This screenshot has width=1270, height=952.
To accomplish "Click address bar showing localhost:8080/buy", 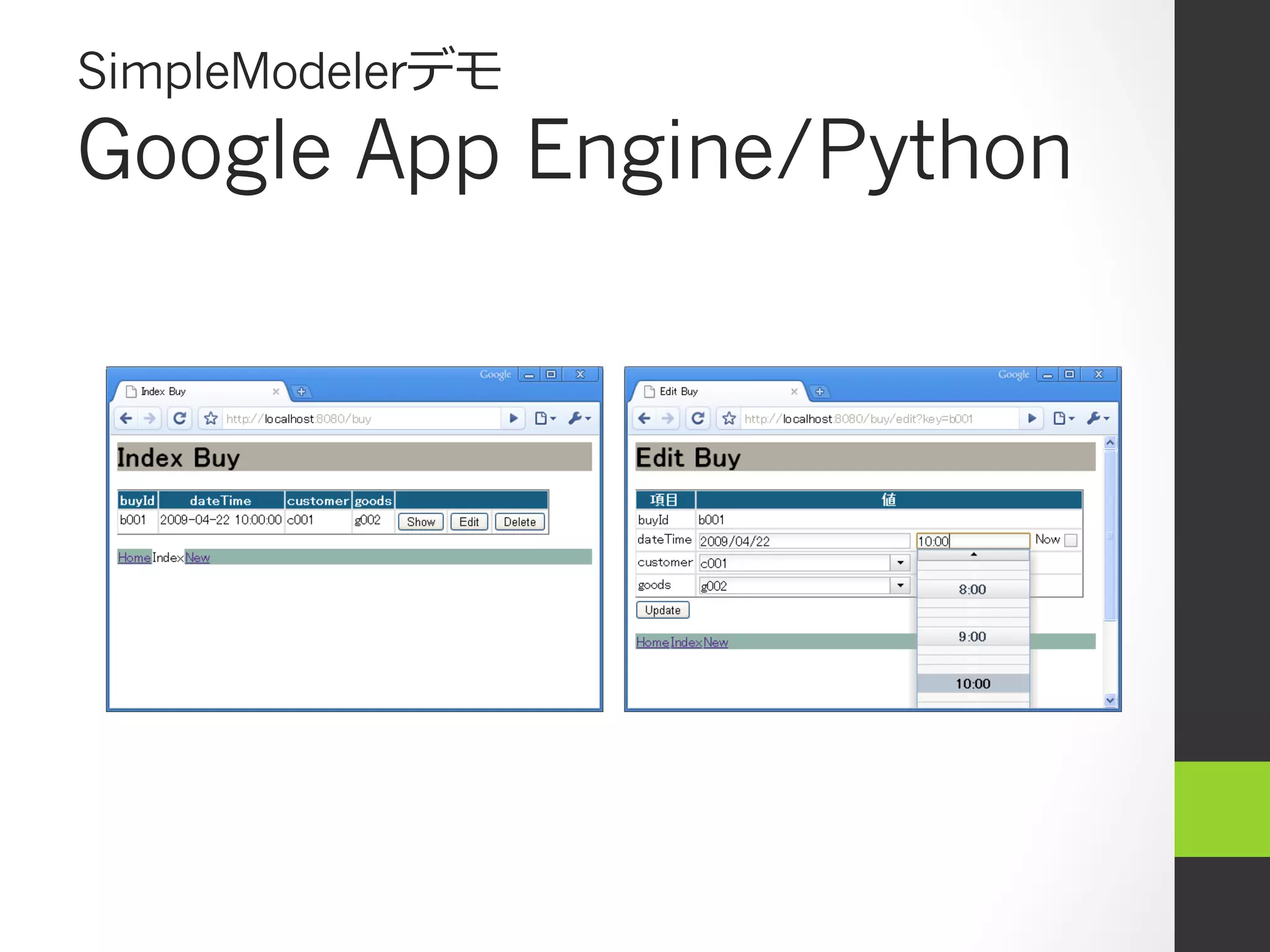I will (x=361, y=418).
